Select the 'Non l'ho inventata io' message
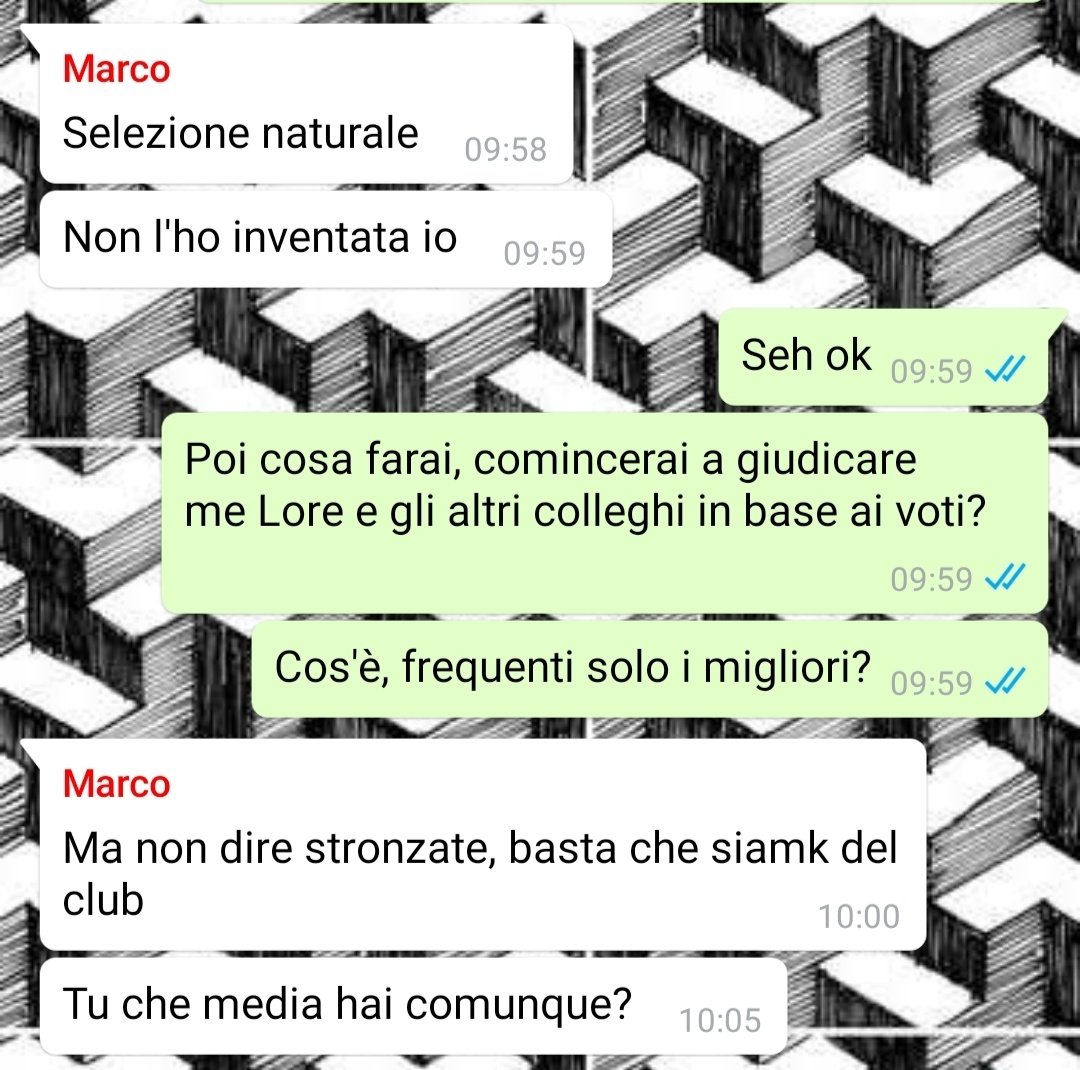Viewport: 1080px width, 1070px height. [x=326, y=239]
